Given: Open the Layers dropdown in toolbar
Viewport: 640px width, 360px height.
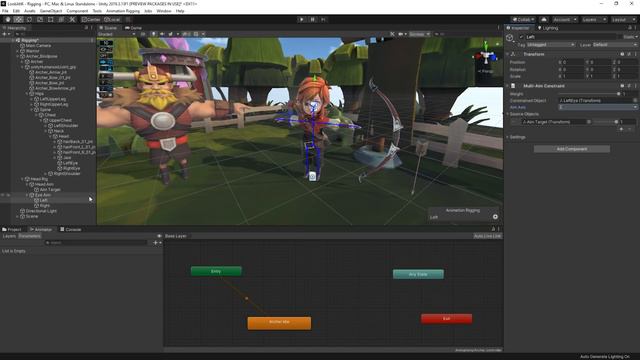Looking at the screenshot, I should point(594,19).
